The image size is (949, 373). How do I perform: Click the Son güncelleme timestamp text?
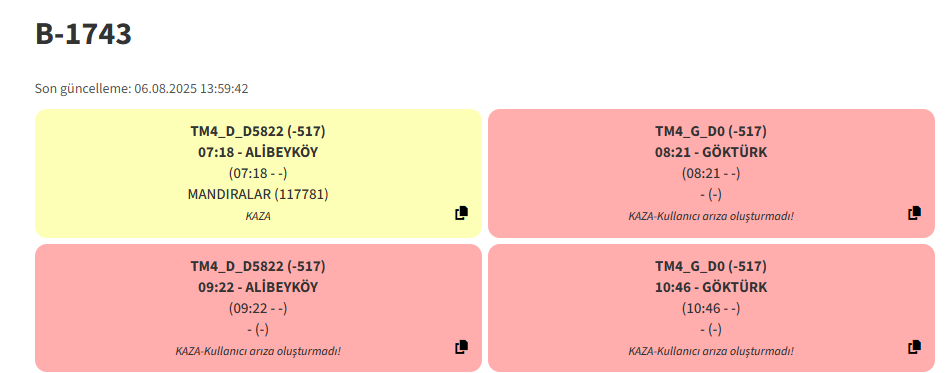pos(142,89)
